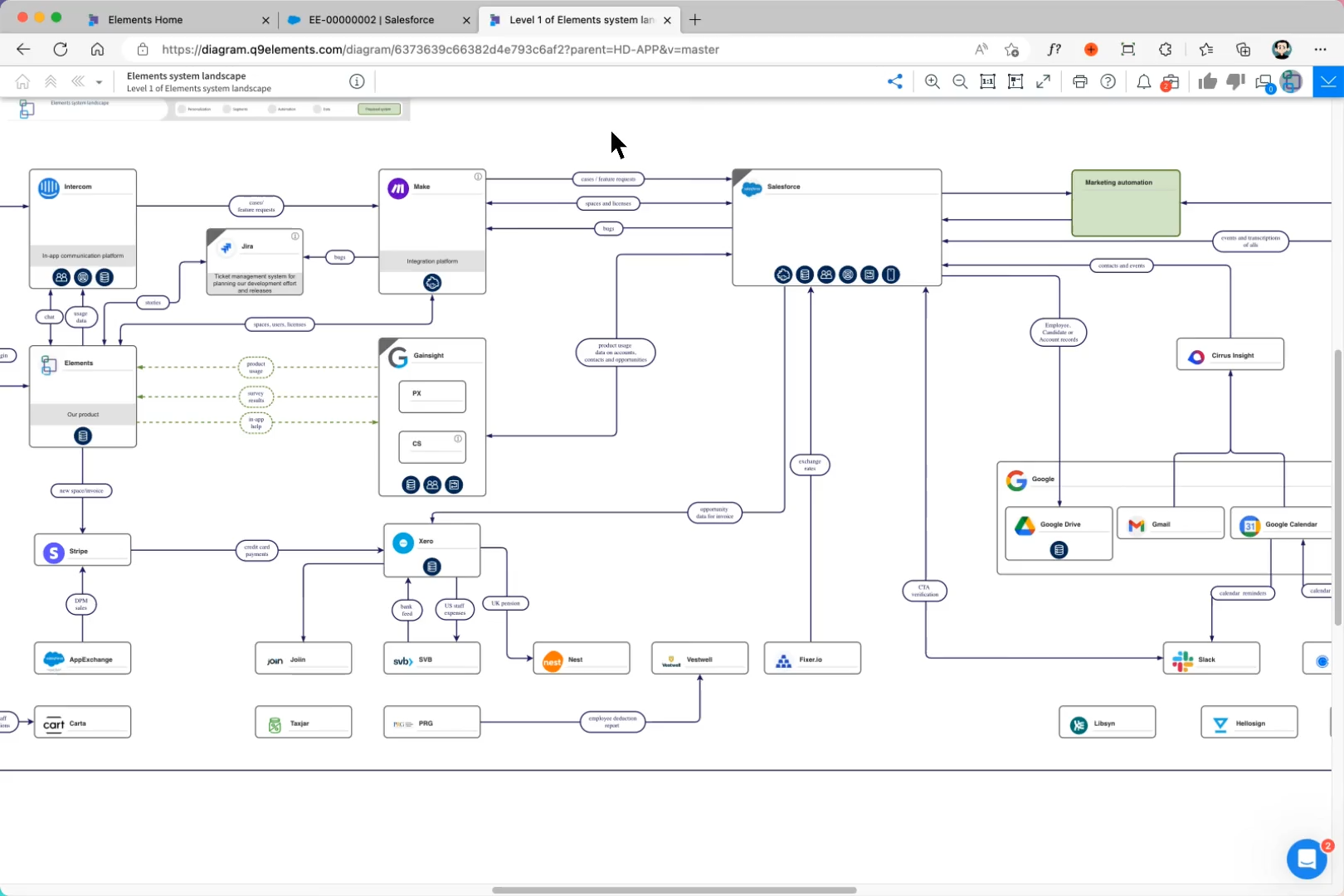Click the share diagram icon
This screenshot has width=1344, height=896.
(x=895, y=81)
